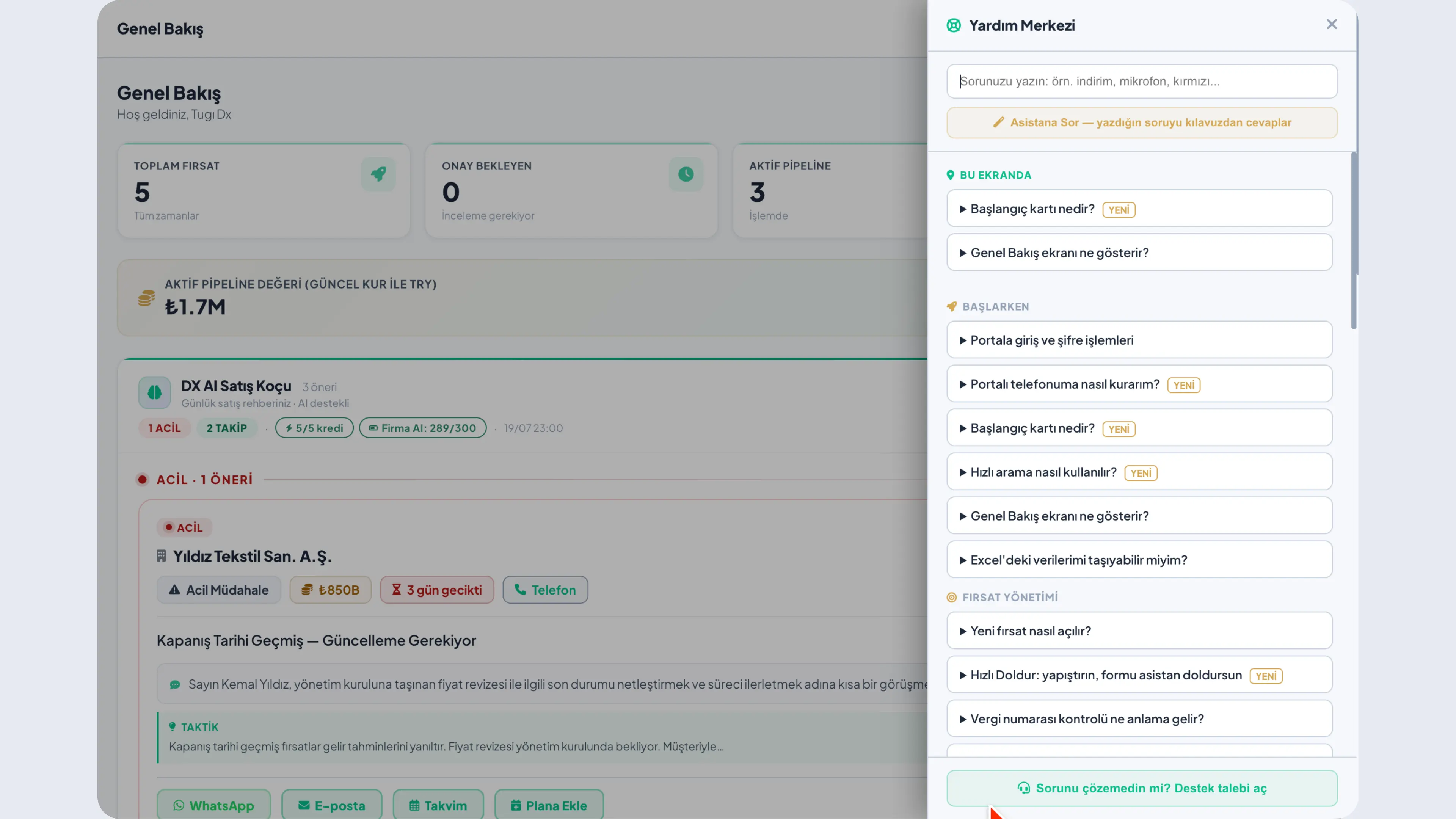Click the 1 ACİL filter badge
Image resolution: width=1456 pixels, height=819 pixels.
(165, 428)
